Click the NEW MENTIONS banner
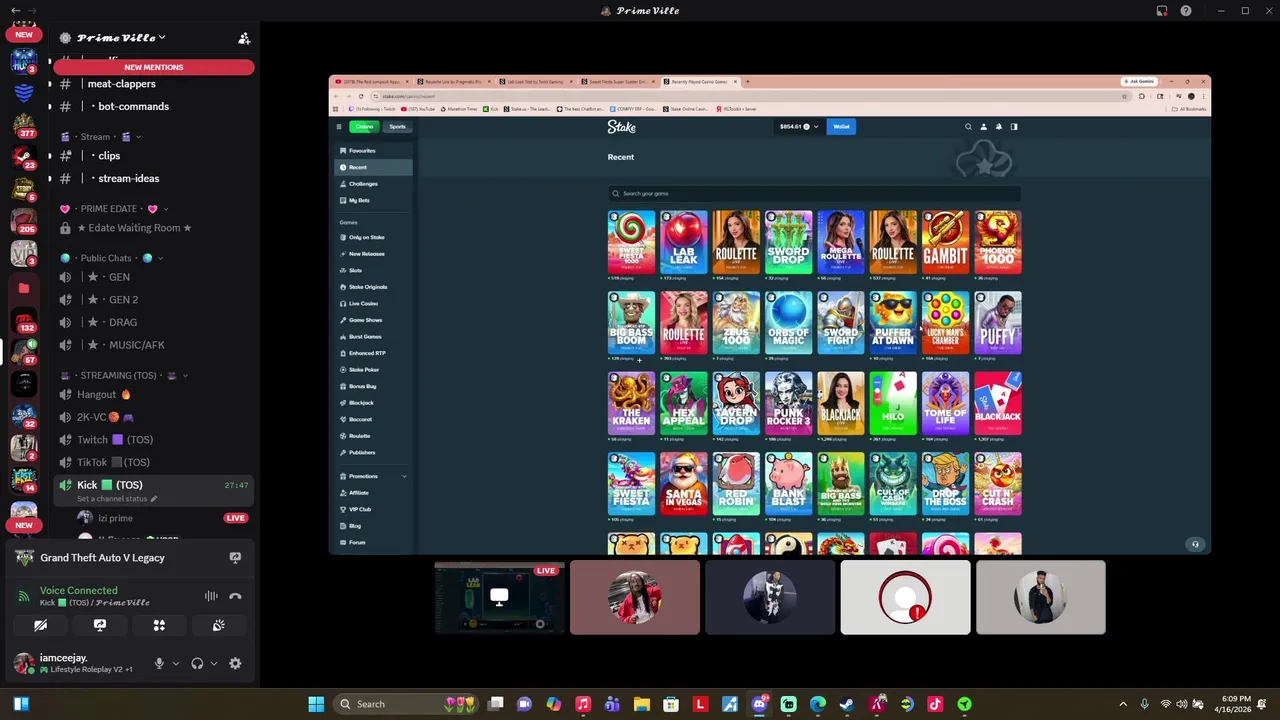1280x720 pixels. coord(154,67)
